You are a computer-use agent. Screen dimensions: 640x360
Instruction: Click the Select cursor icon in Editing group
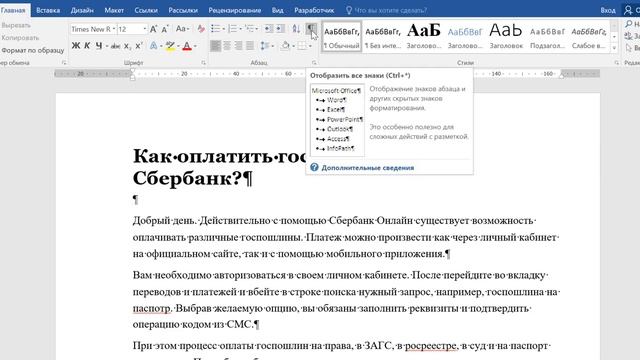click(629, 48)
